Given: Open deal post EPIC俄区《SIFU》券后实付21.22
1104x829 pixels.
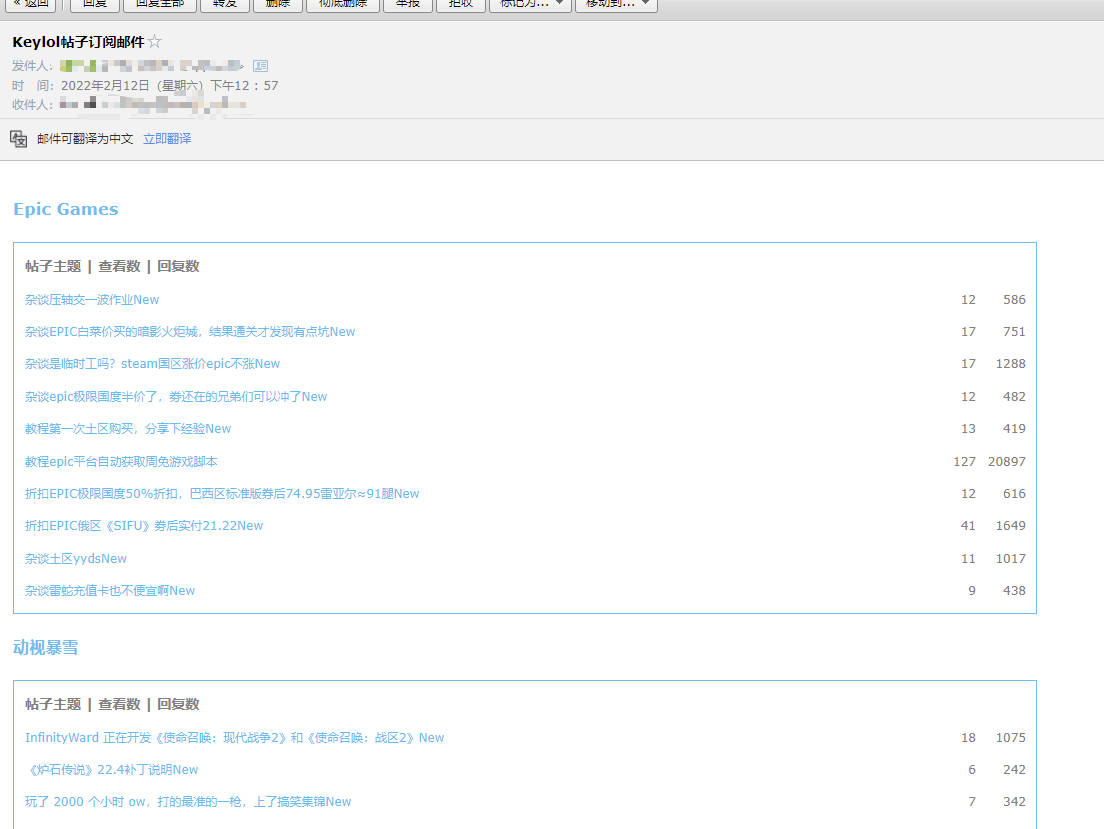Looking at the screenshot, I should point(144,525).
